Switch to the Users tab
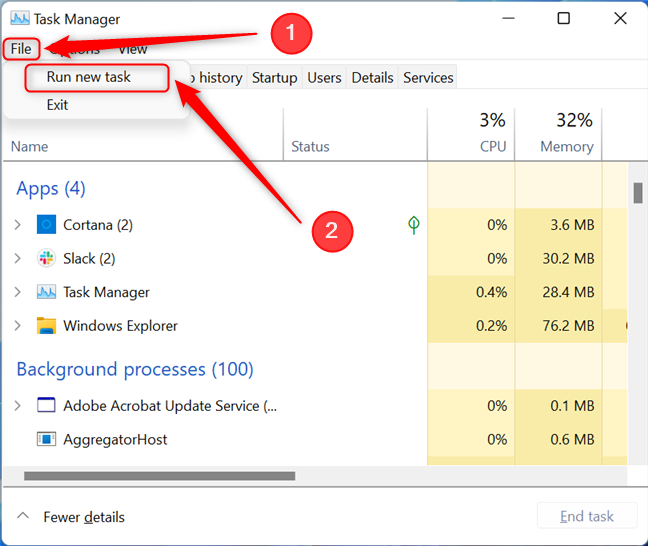Viewport: 648px width, 546px height. 324,77
